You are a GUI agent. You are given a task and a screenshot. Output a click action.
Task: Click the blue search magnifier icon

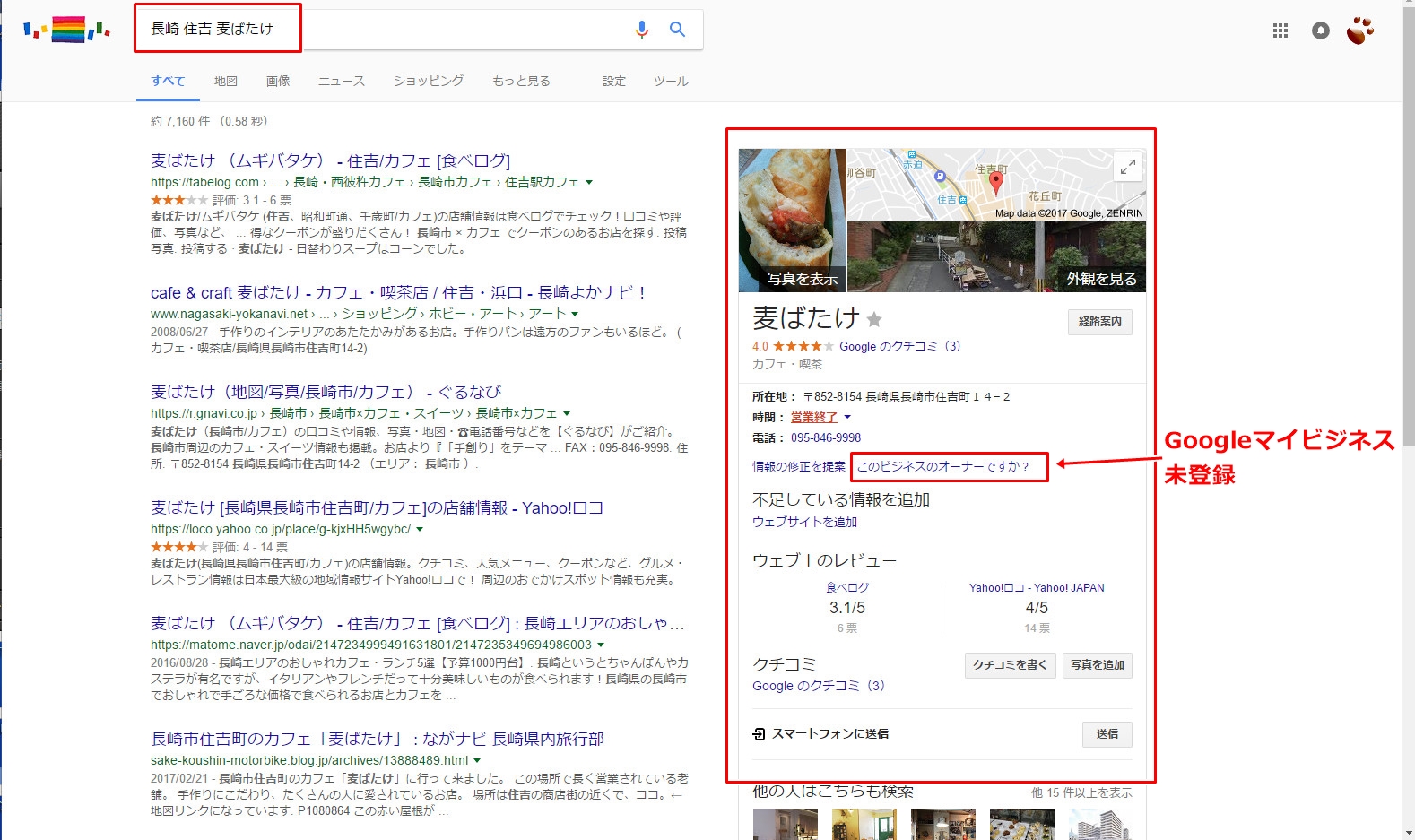pyautogui.click(x=678, y=29)
